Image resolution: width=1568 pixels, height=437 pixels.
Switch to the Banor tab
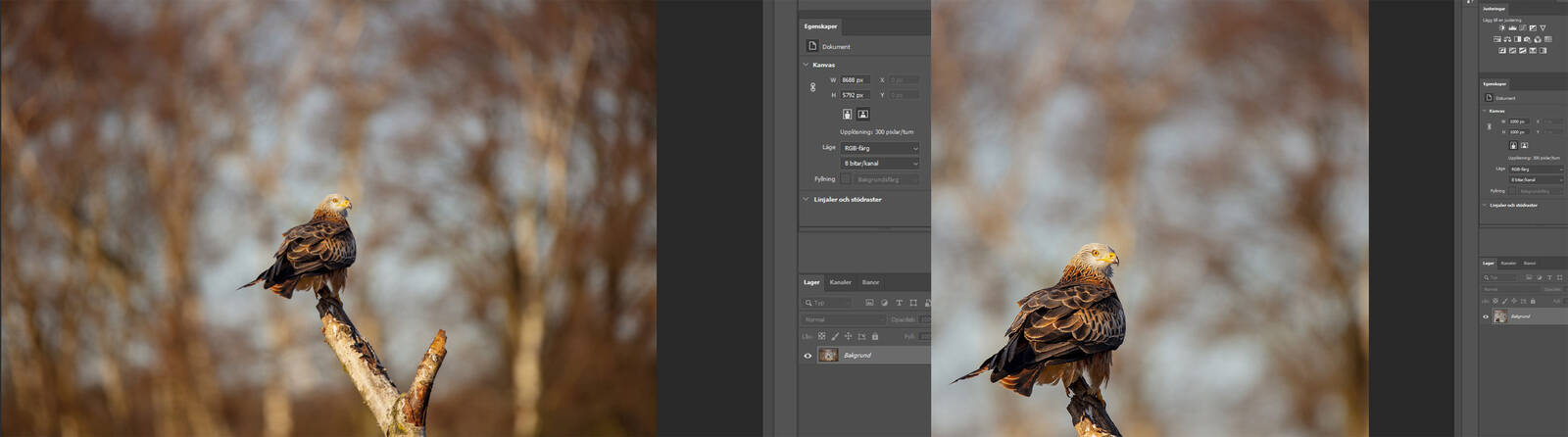(x=870, y=282)
